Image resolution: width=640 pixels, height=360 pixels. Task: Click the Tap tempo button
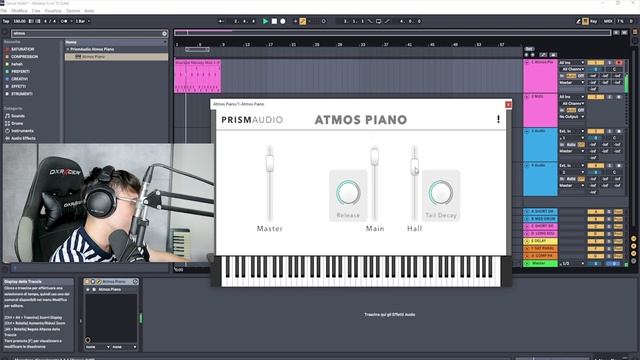coord(6,21)
